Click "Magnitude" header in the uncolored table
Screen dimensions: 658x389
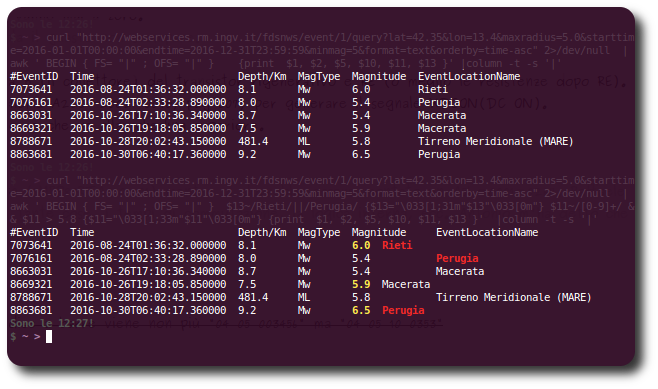[x=379, y=76]
